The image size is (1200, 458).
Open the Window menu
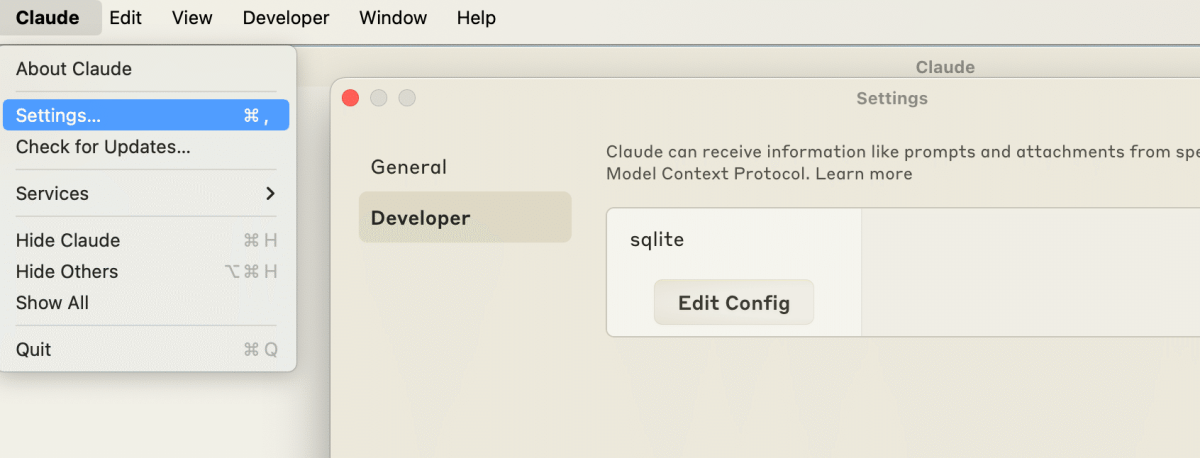pyautogui.click(x=393, y=18)
